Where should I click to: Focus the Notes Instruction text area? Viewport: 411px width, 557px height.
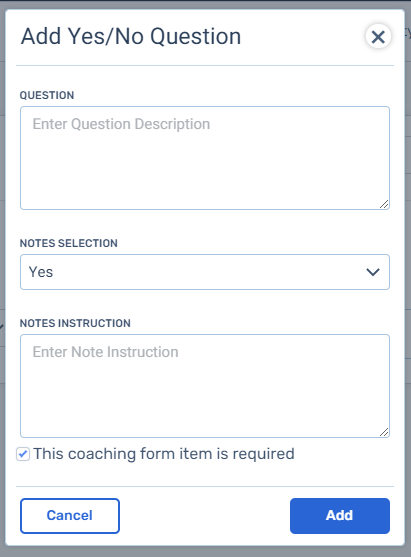pos(205,386)
